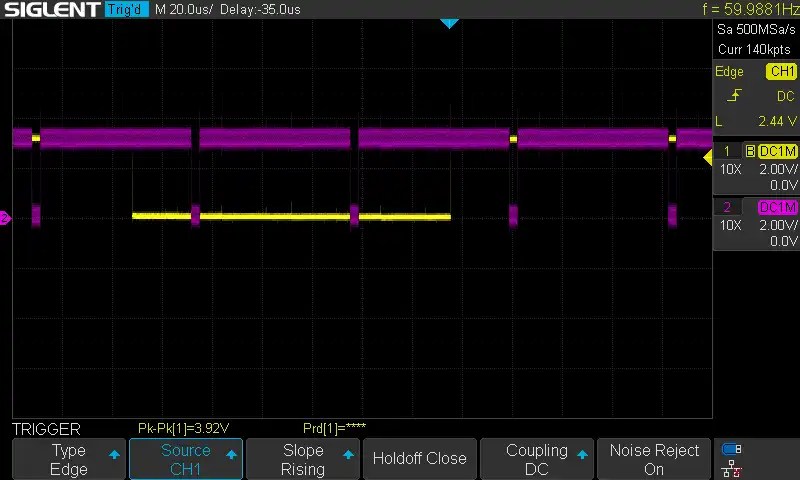The width and height of the screenshot is (800, 480).
Task: Click the network LAN status icon
Action: 732,468
